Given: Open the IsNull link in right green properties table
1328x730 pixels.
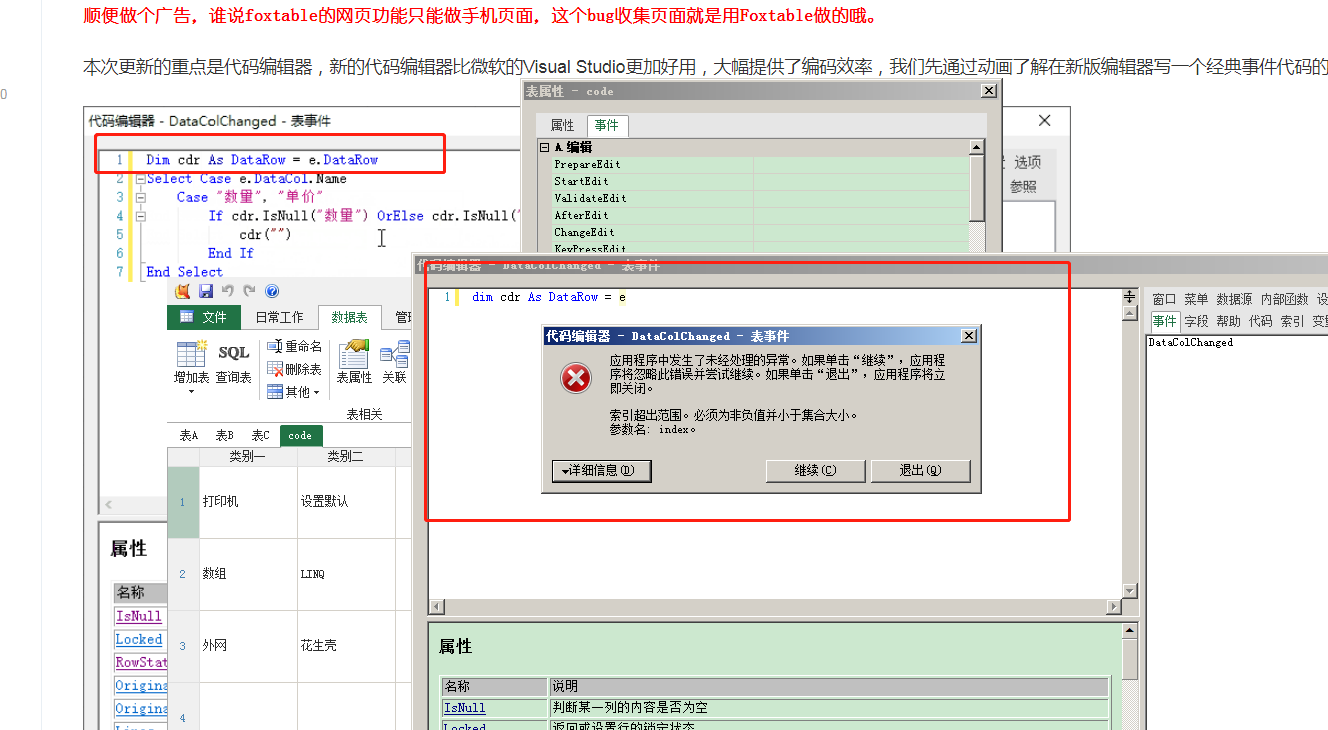Looking at the screenshot, I should (x=464, y=707).
